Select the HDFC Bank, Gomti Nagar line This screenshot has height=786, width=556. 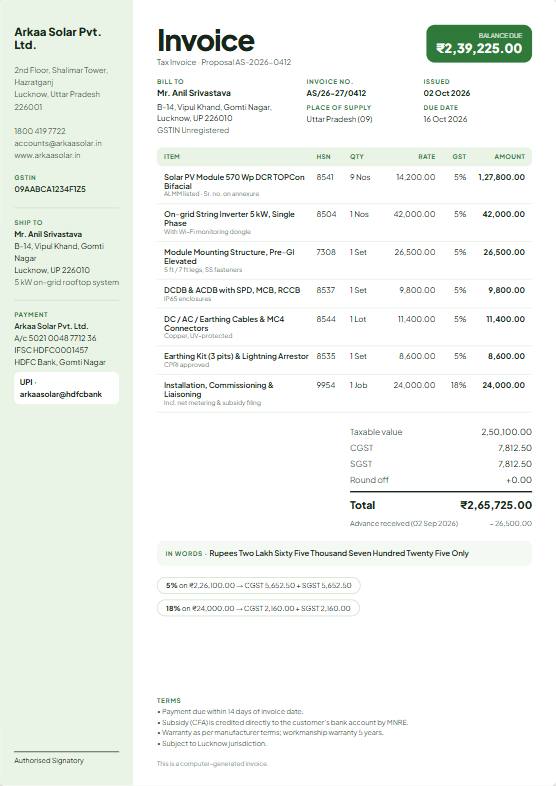tap(60, 362)
